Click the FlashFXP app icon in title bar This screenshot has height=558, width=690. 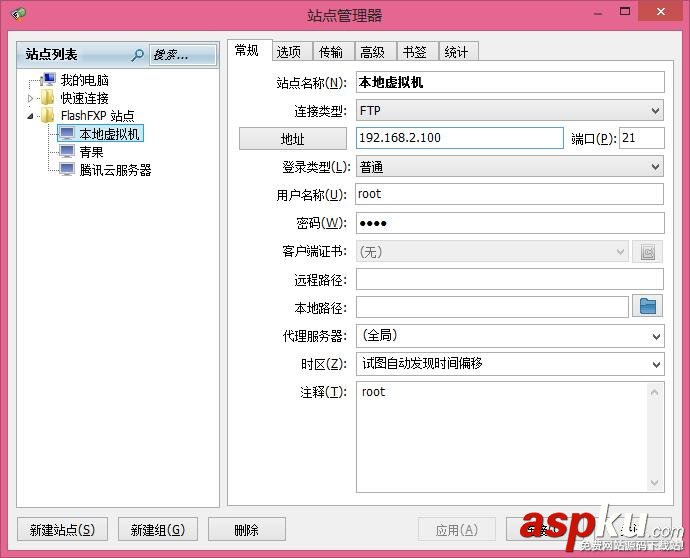pos(18,14)
